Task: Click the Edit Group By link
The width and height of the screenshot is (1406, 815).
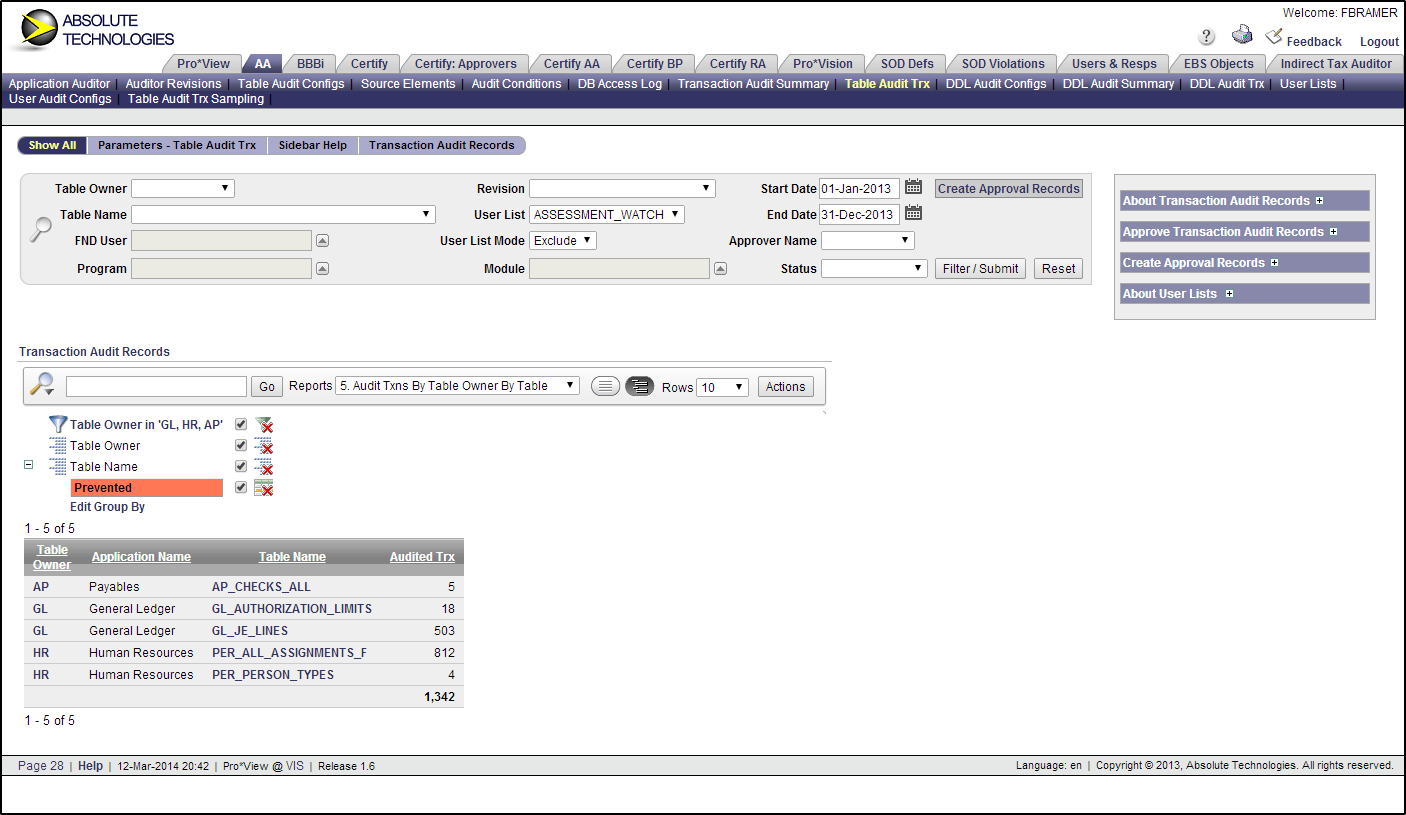Action: pyautogui.click(x=107, y=507)
